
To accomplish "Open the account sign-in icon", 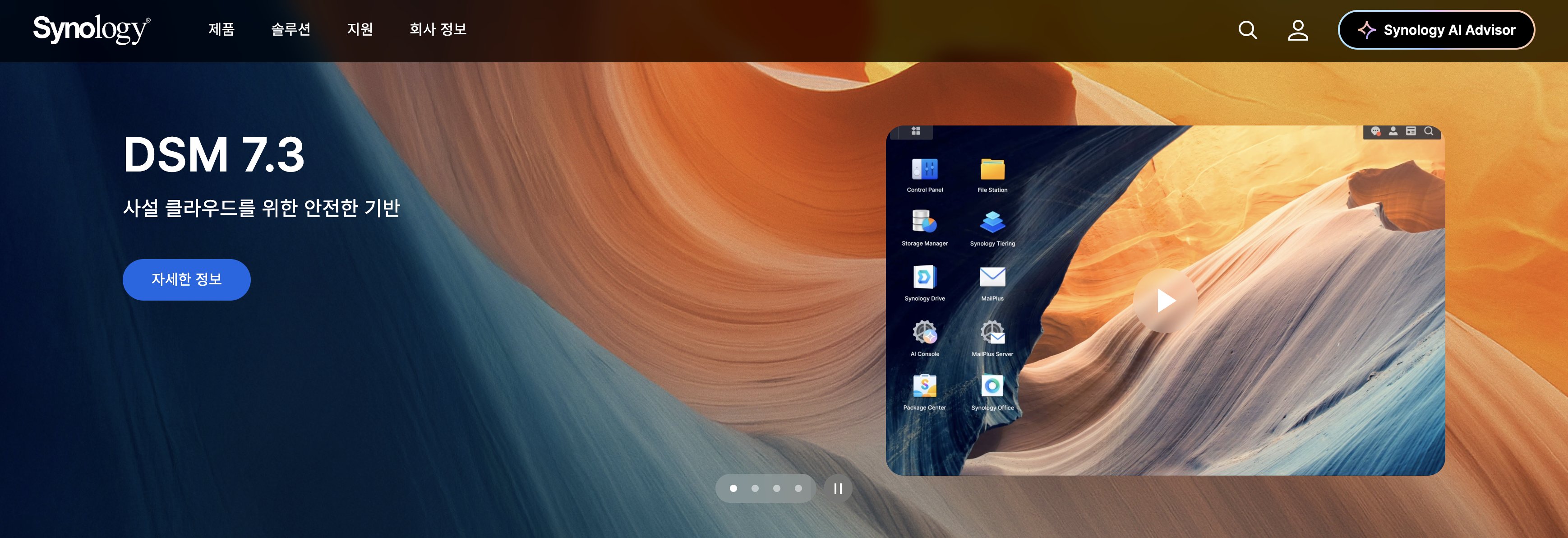I will (x=1298, y=30).
